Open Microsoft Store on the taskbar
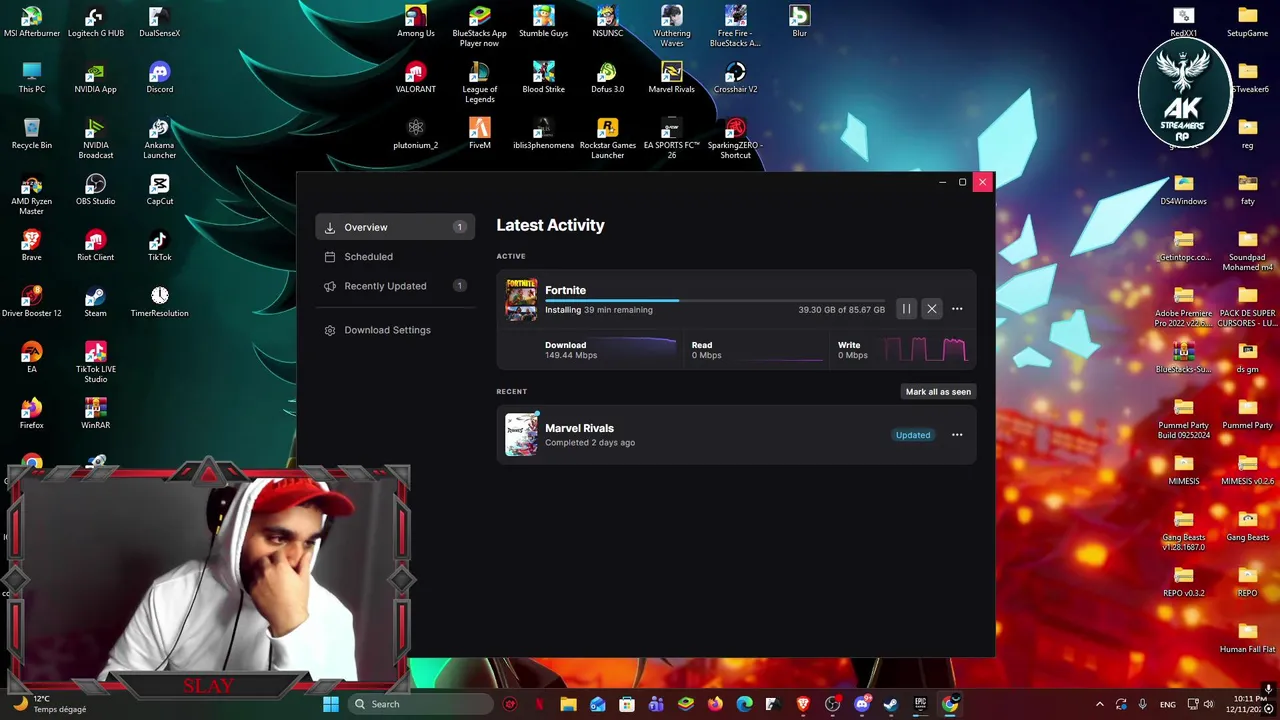The image size is (1280, 720). [x=627, y=704]
